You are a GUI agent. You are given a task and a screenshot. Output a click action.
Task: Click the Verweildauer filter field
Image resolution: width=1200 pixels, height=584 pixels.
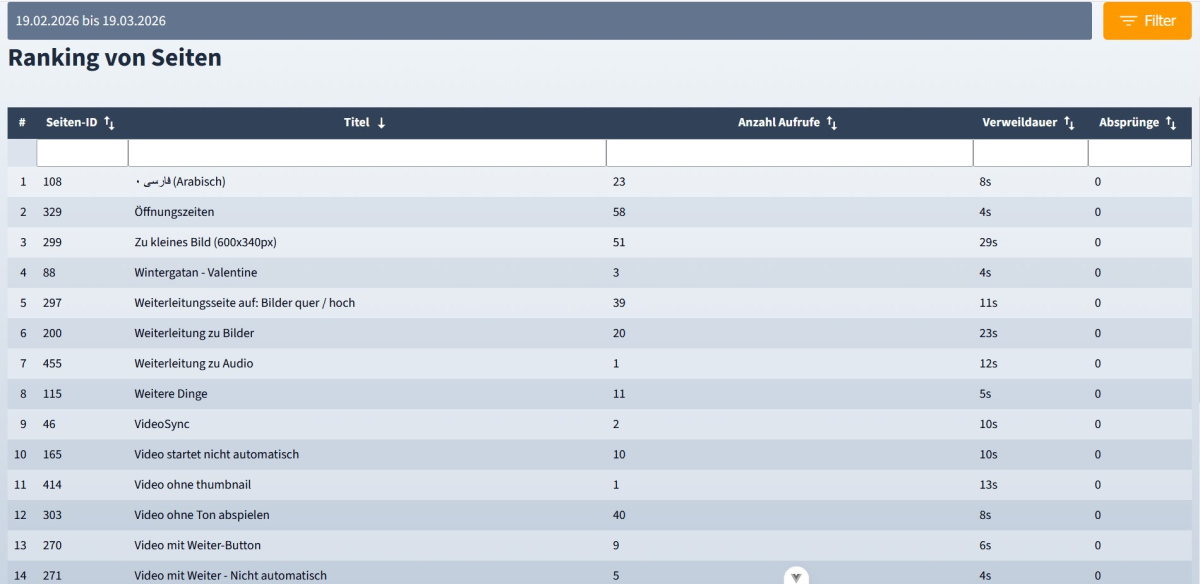point(1028,151)
